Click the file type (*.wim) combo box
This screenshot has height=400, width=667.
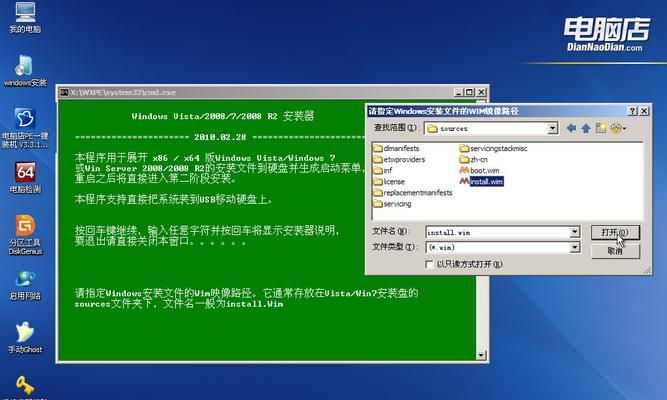502,247
